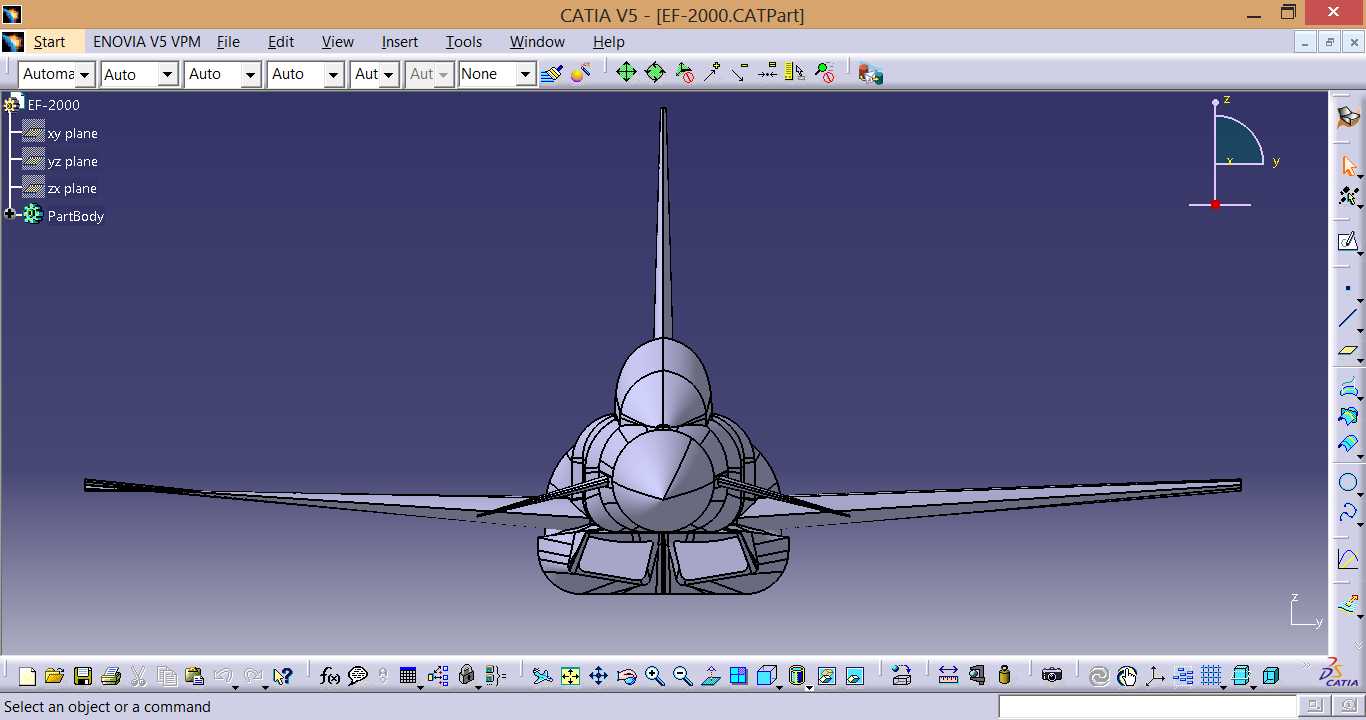Activate Fly mode airplane icon
1366x720 pixels.
coord(542,677)
